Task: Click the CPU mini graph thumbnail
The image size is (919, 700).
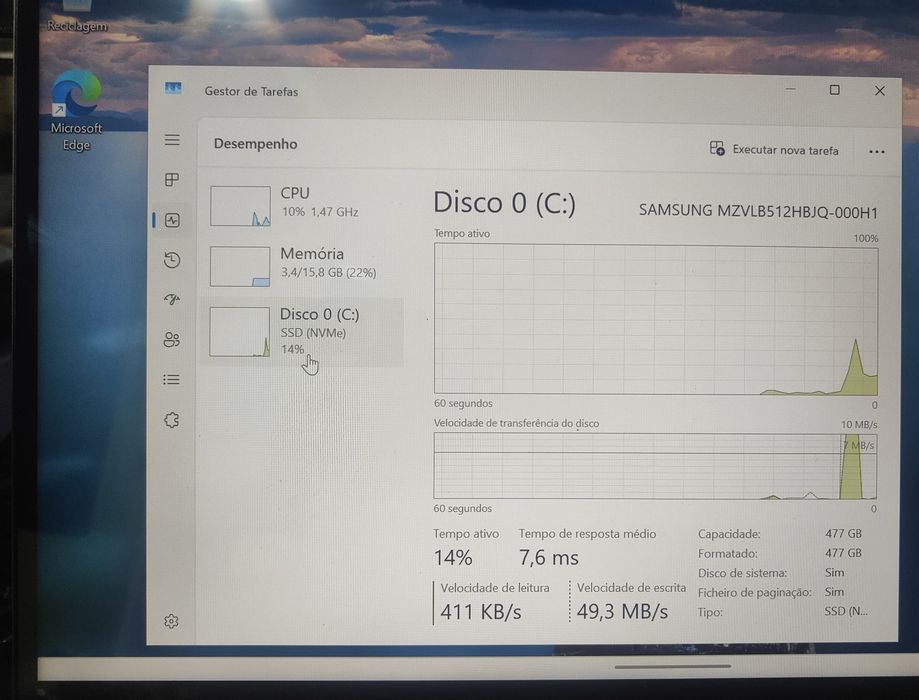Action: coord(240,206)
